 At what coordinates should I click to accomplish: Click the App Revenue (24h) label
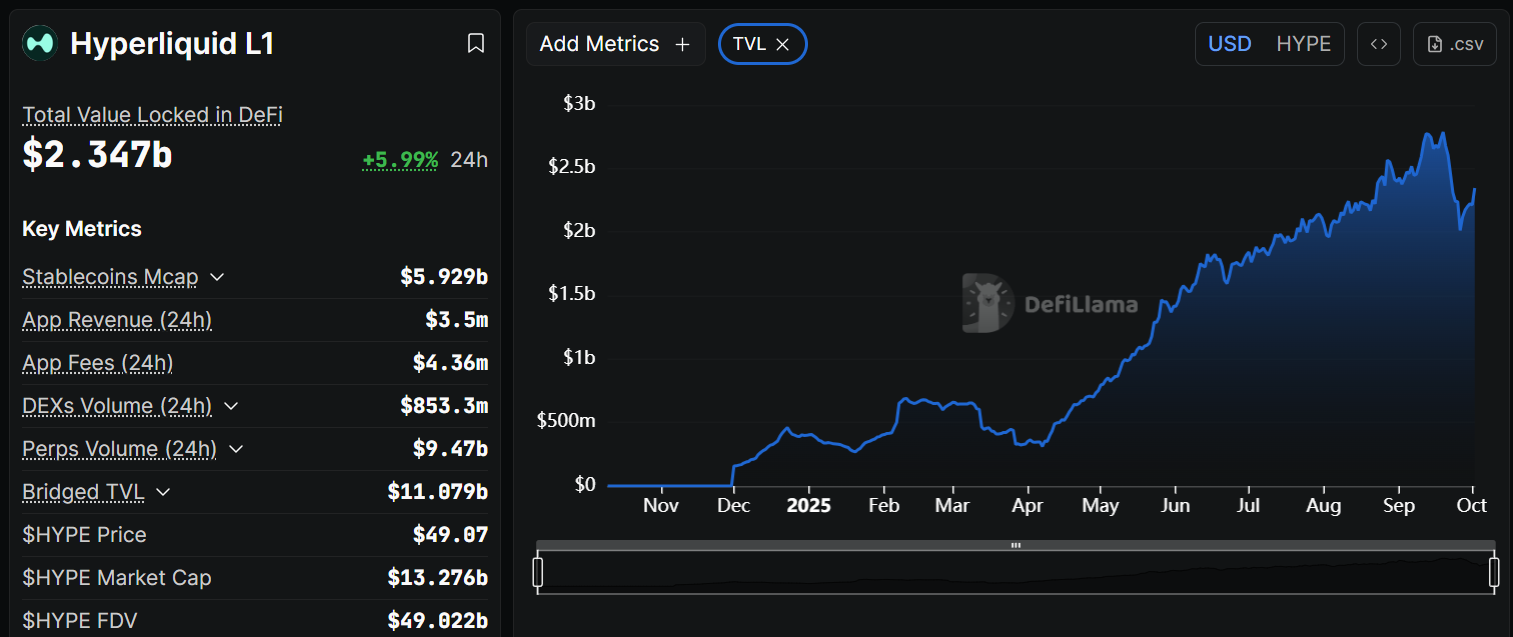(x=117, y=320)
